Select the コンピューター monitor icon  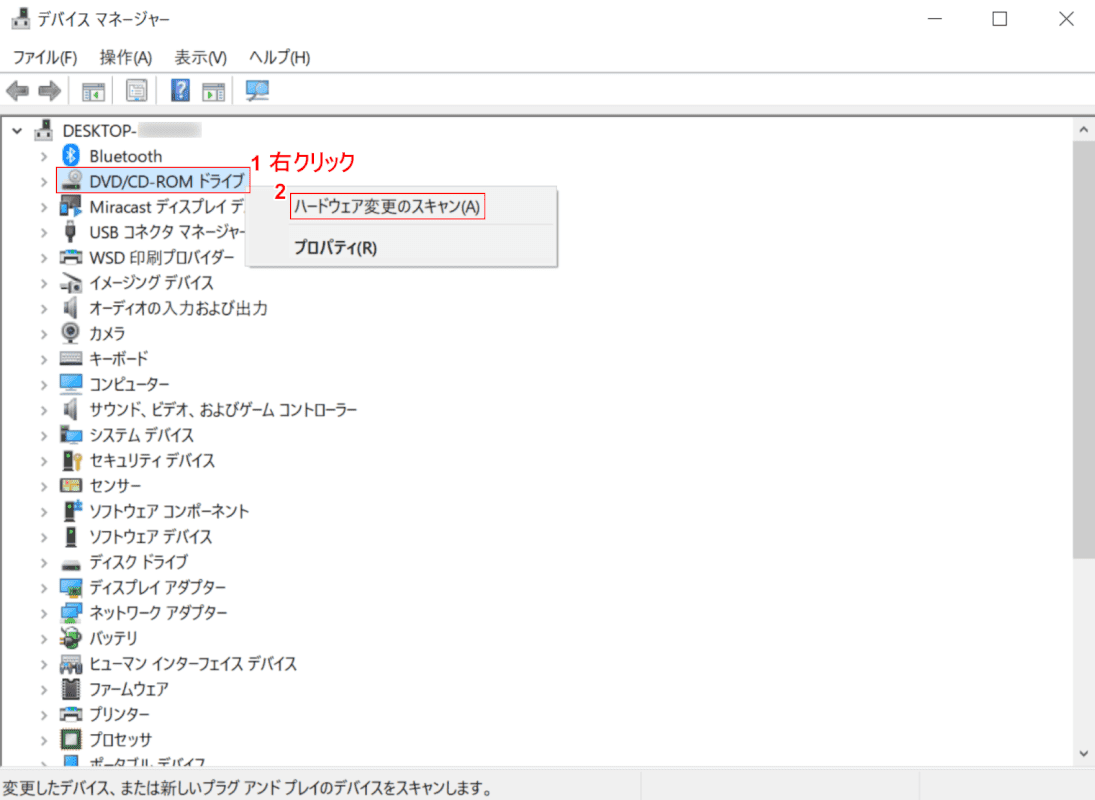pyautogui.click(x=71, y=384)
